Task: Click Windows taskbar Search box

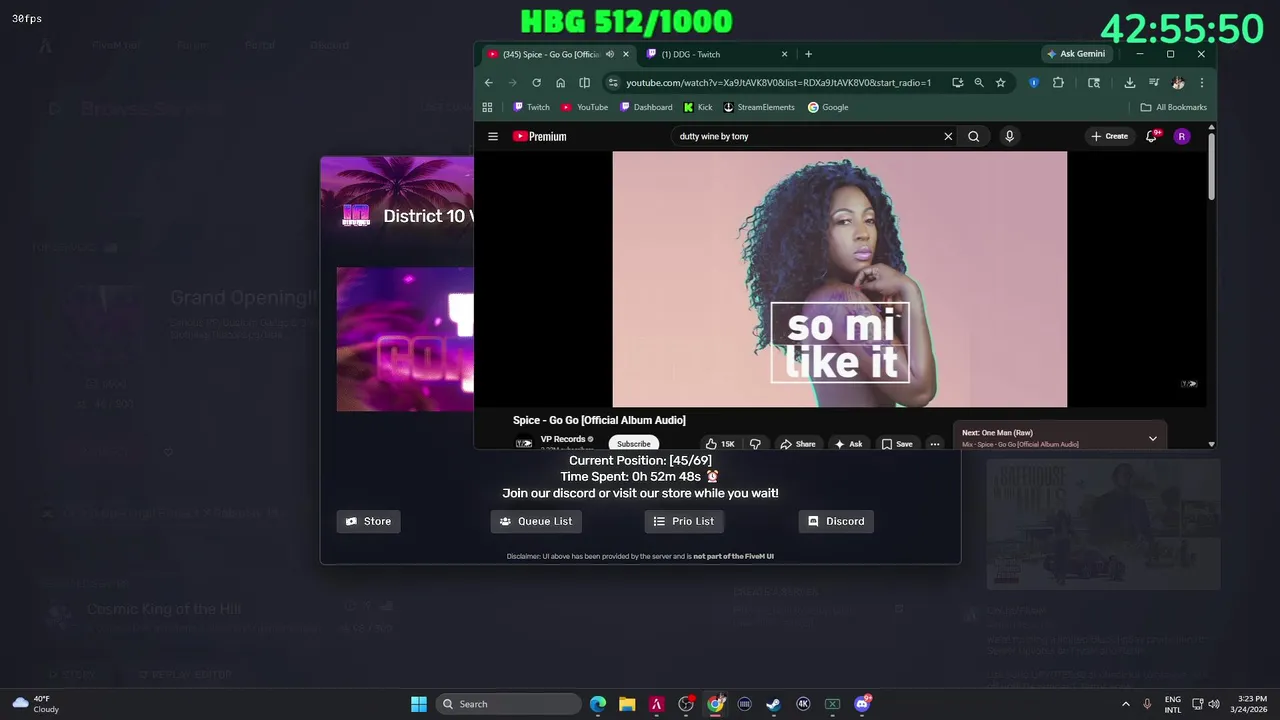Action: point(509,704)
